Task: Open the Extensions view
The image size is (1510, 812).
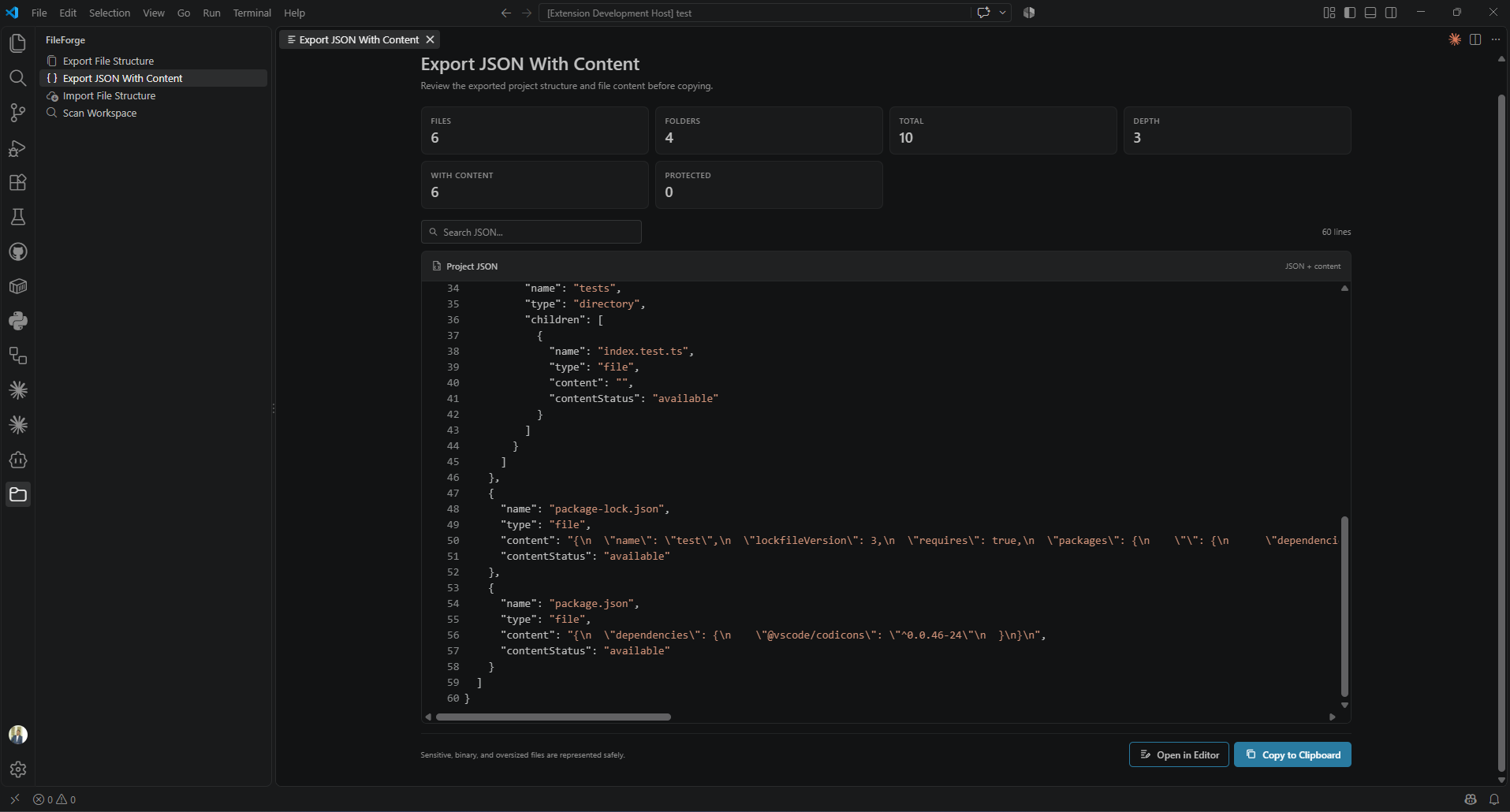Action: click(17, 182)
